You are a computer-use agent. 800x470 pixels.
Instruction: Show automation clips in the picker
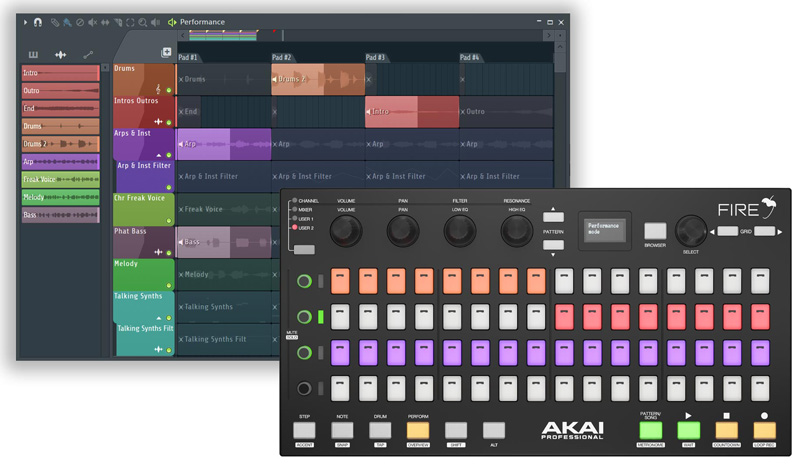point(88,55)
